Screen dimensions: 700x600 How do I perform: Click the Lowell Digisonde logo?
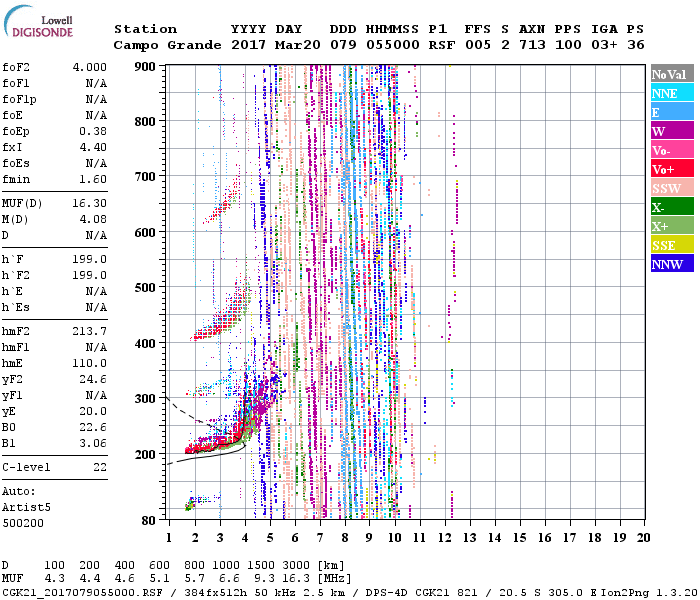38,22
